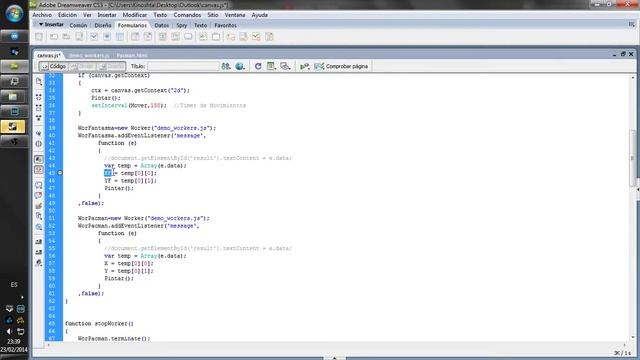
Task: Insert a Form from the Formularios bar
Action: point(39,37)
